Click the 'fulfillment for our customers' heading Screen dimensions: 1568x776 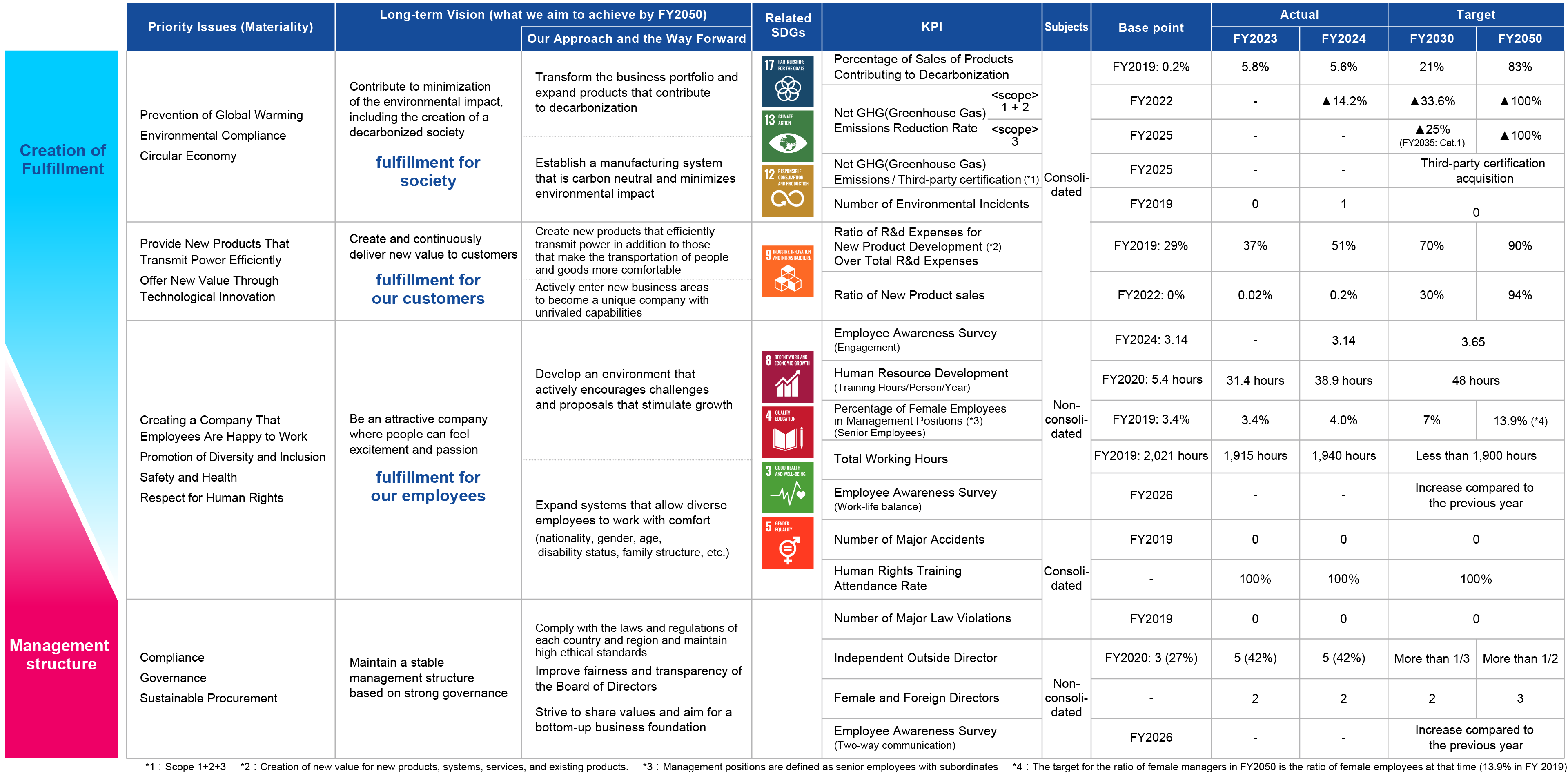click(x=428, y=289)
